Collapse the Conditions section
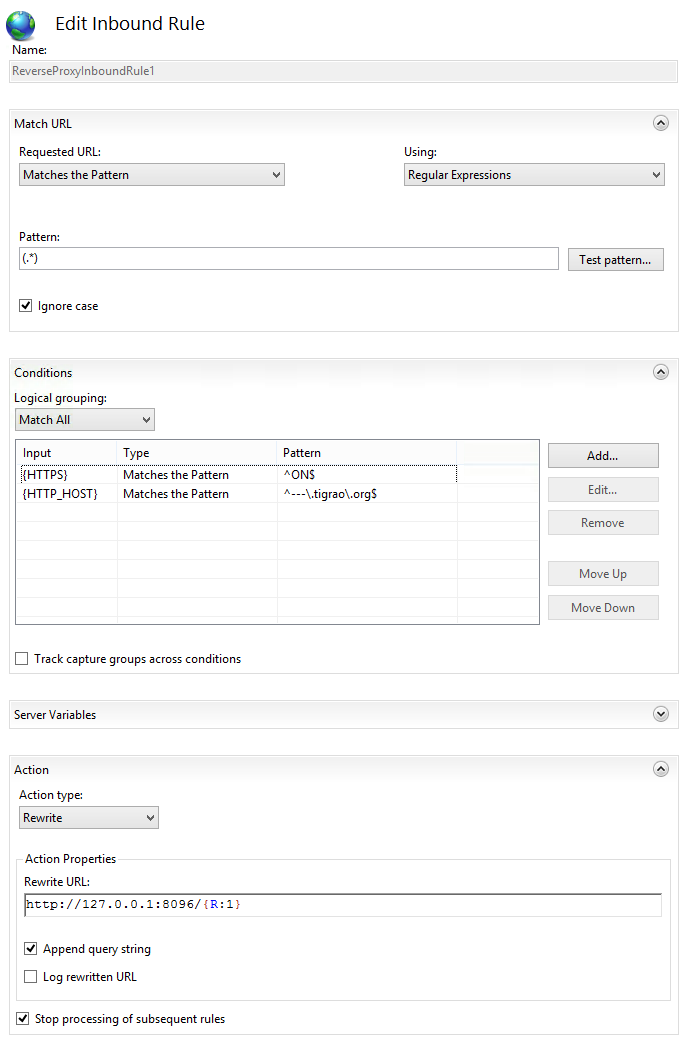 [660, 372]
